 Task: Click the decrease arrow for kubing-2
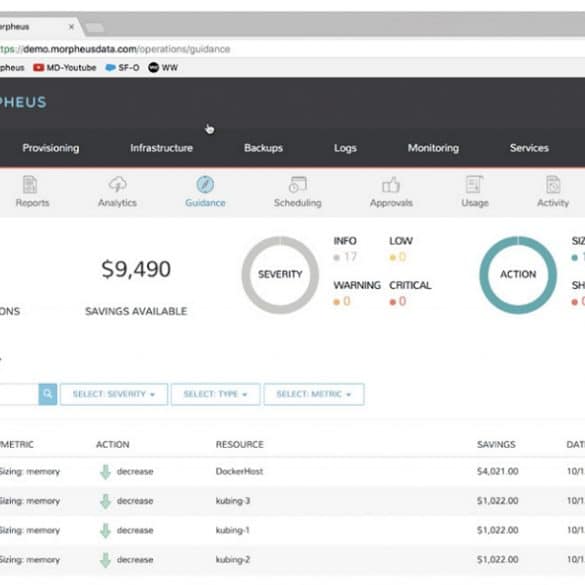(x=106, y=560)
